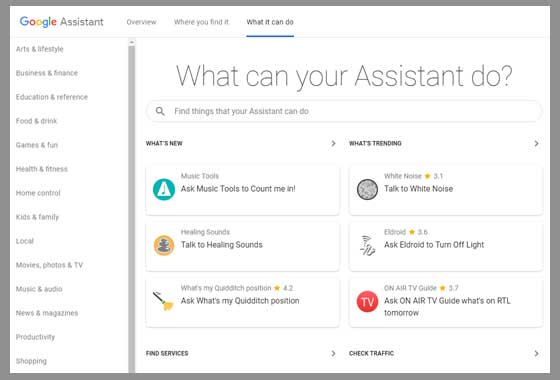Click Ask What's my Quidditch position text
Viewport: 560px width, 380px height.
tap(240, 301)
